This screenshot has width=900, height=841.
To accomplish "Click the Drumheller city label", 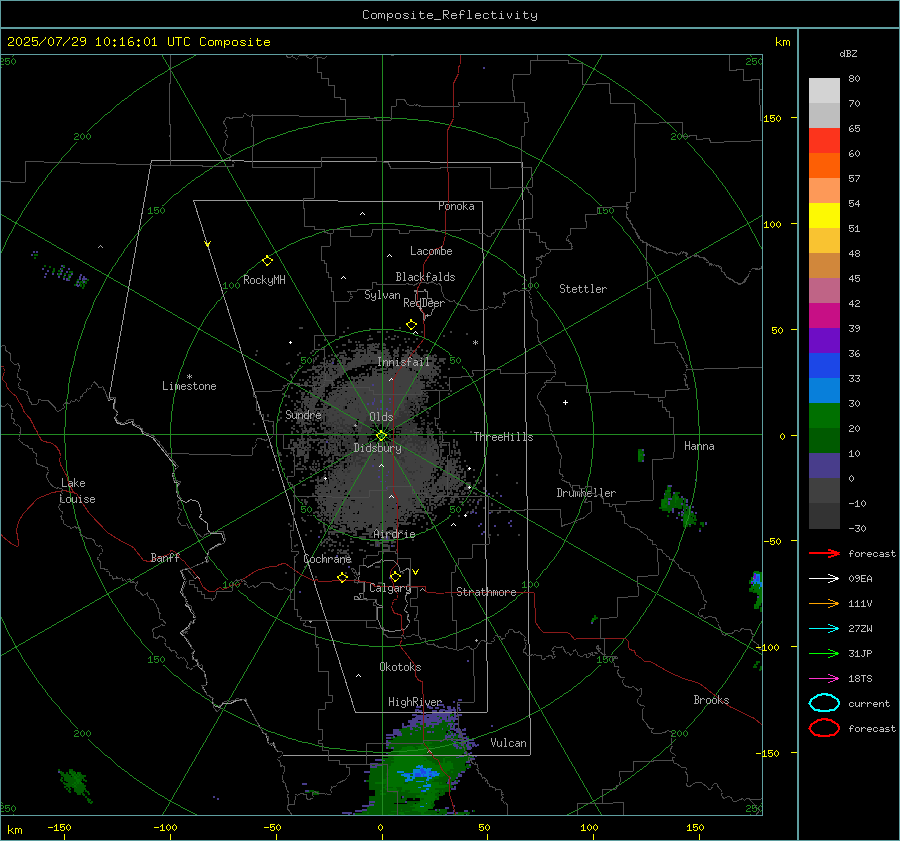I will pos(586,493).
